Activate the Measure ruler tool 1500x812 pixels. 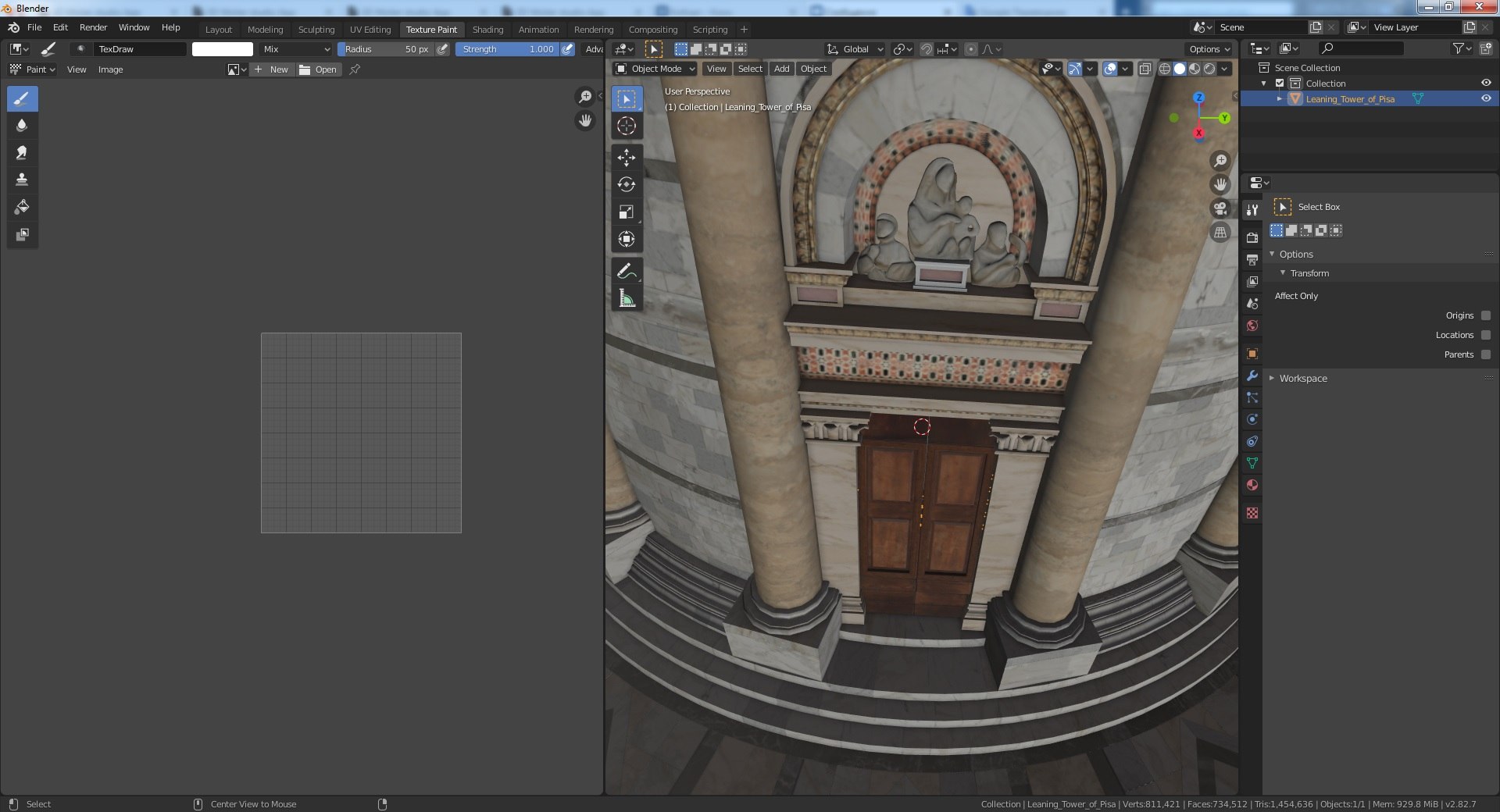627,298
